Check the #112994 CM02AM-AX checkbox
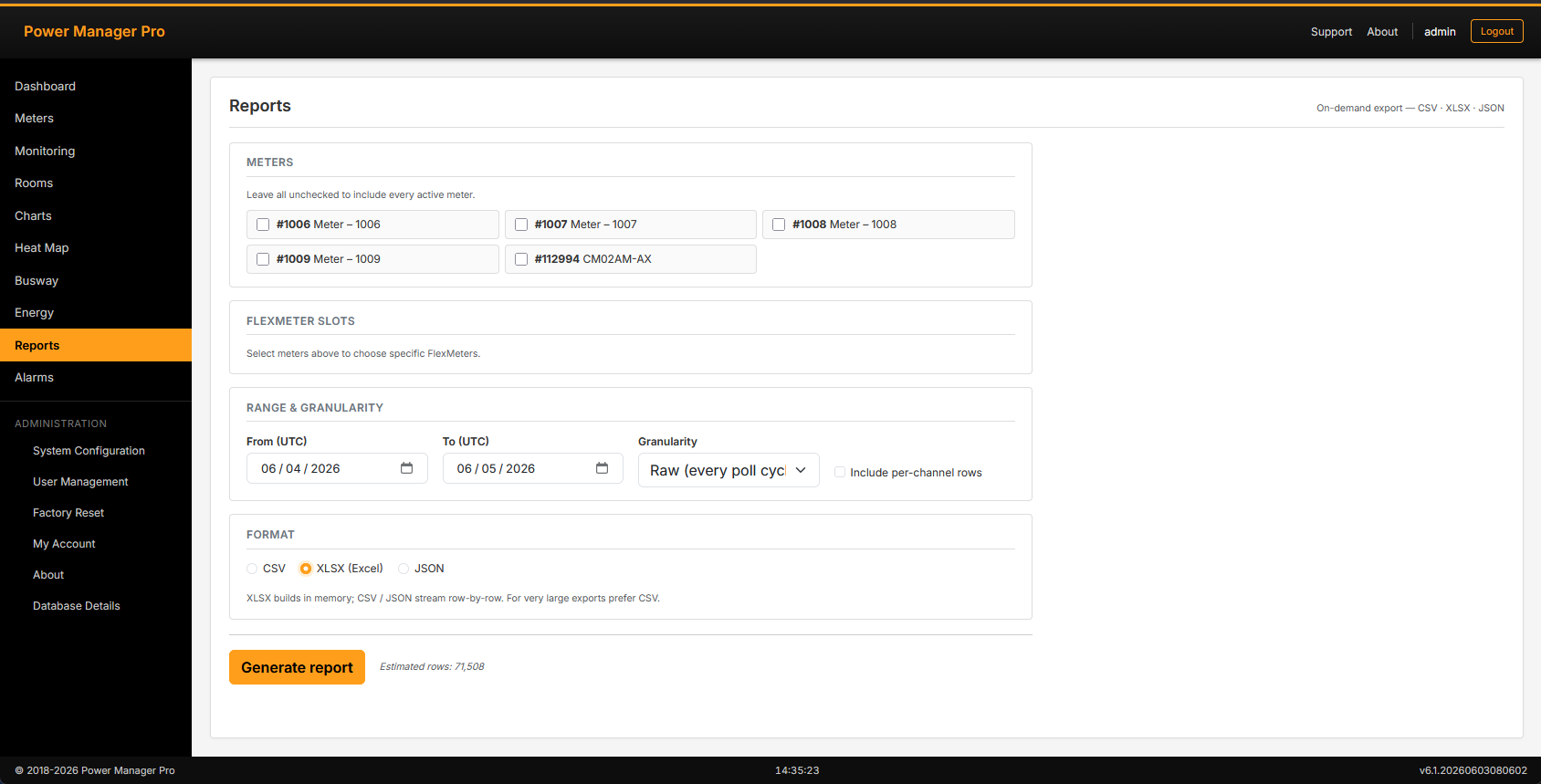 pos(521,259)
